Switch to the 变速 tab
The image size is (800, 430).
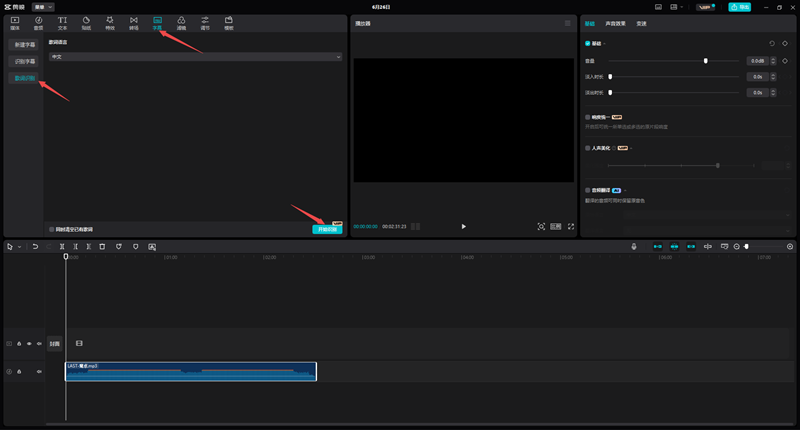tap(642, 23)
